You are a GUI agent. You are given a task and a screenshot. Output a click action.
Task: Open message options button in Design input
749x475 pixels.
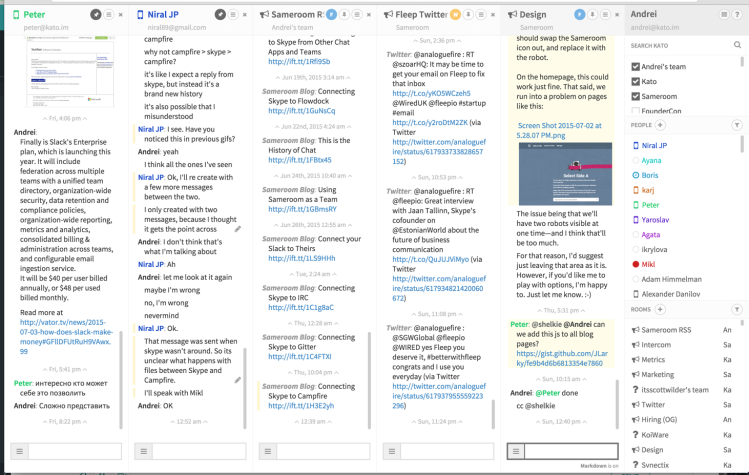pos(516,451)
